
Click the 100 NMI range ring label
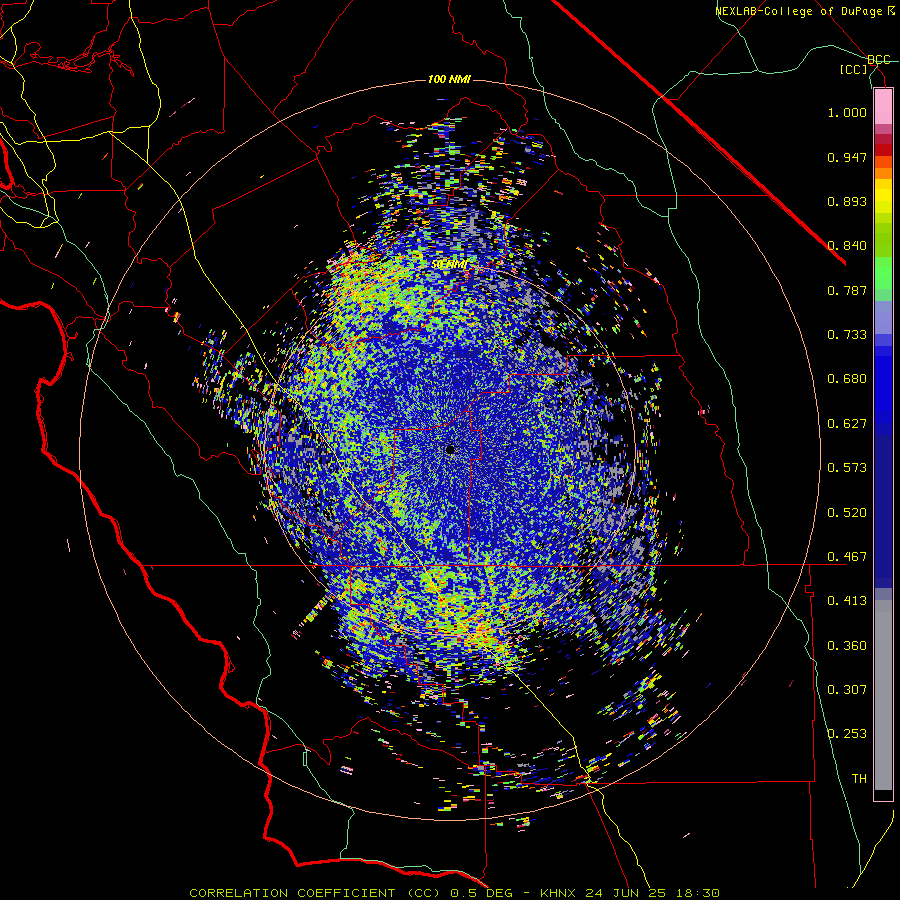[x=449, y=79]
